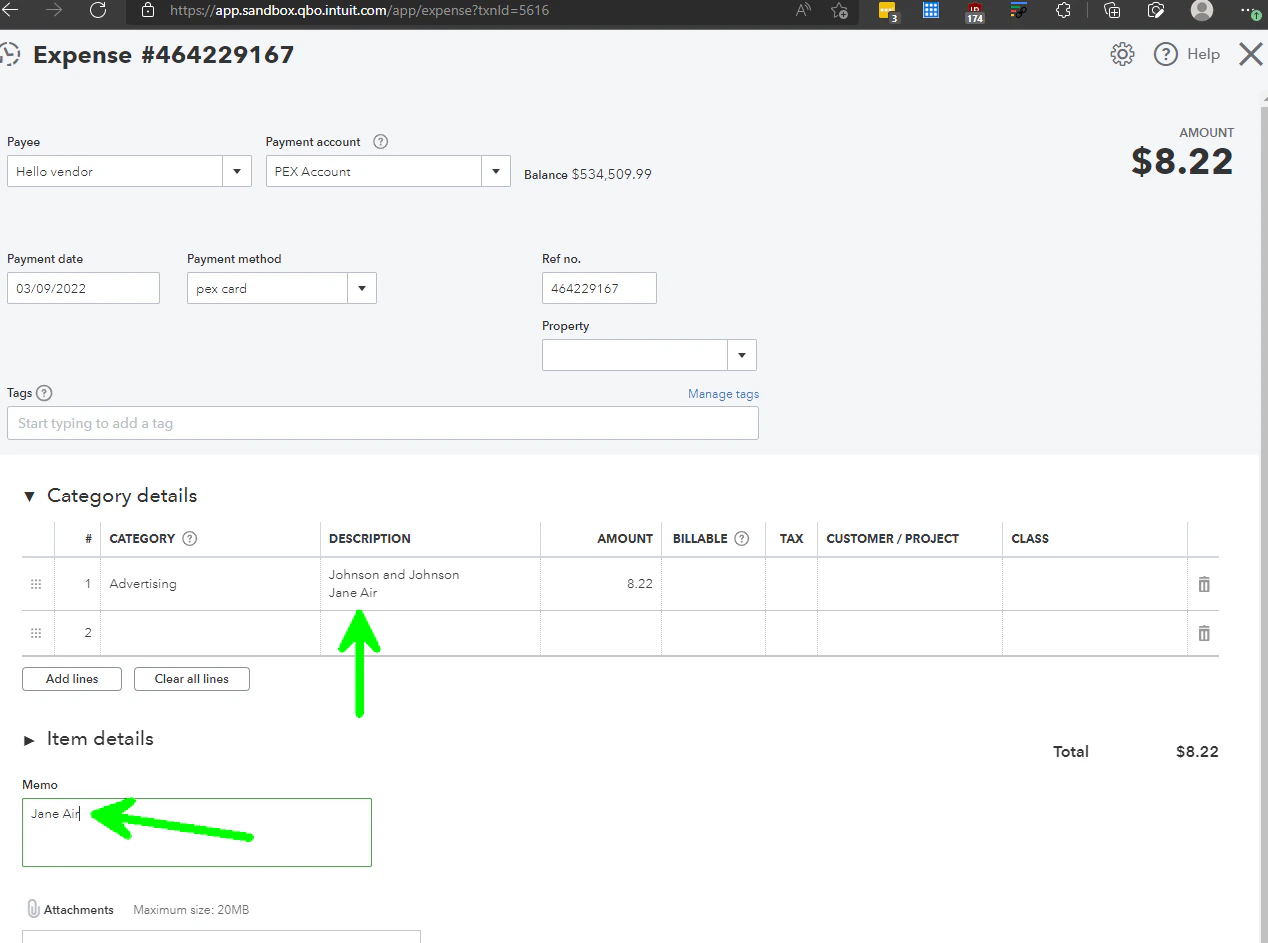Click the Johnson and Johnson description cell
Viewport: 1268px width, 943px height.
tap(430, 584)
